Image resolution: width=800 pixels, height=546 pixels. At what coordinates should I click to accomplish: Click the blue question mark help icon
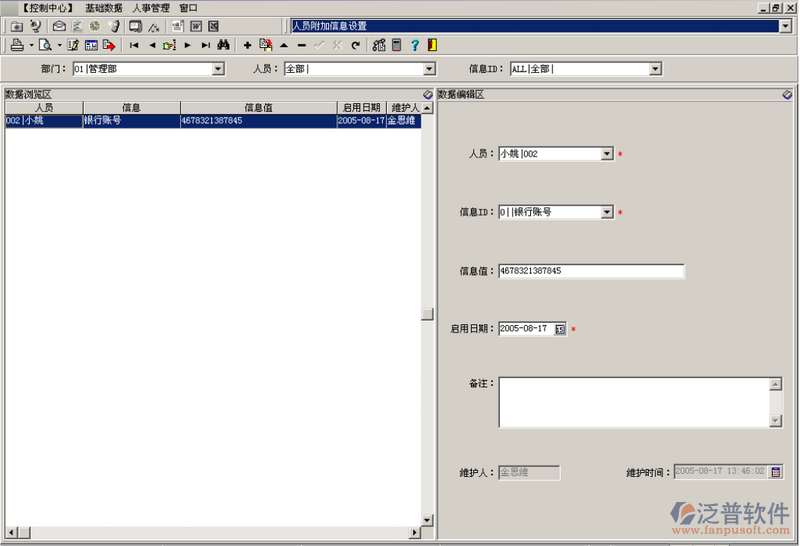pos(415,45)
